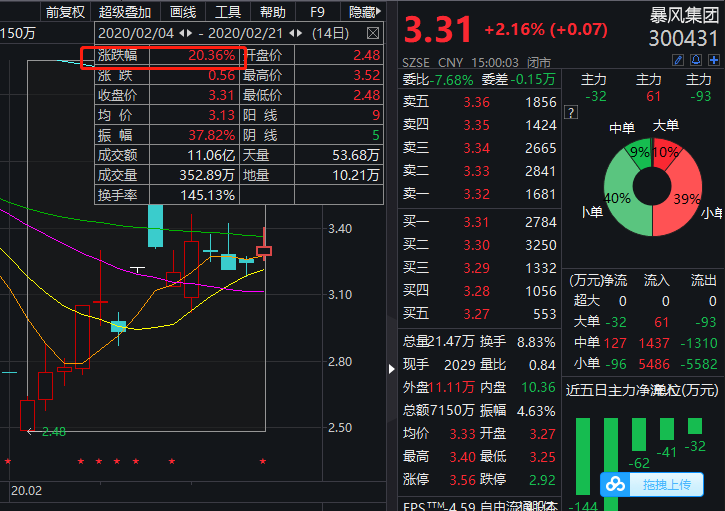
Task: Click the 大单 net flow row
Action: coord(645,322)
